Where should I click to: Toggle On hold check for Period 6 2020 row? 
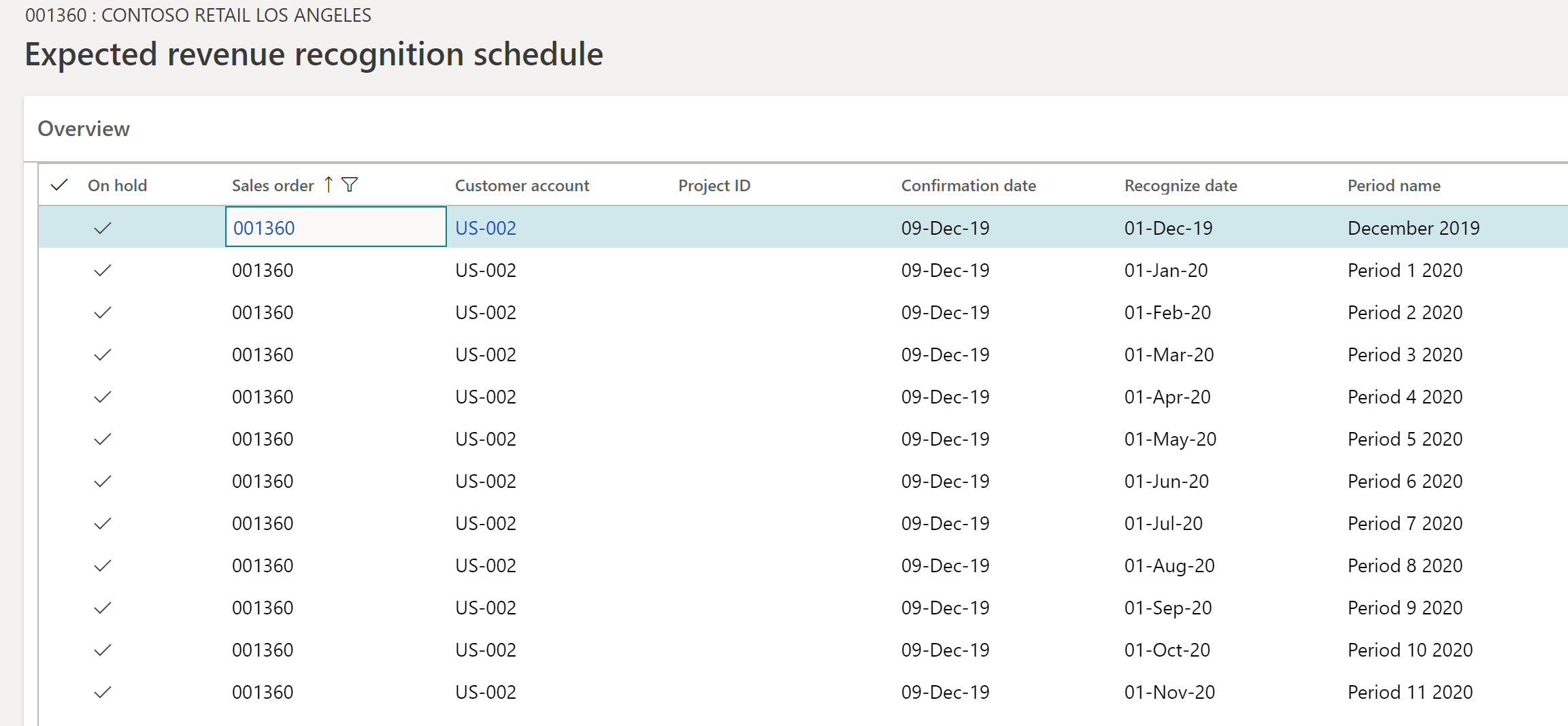pos(102,481)
